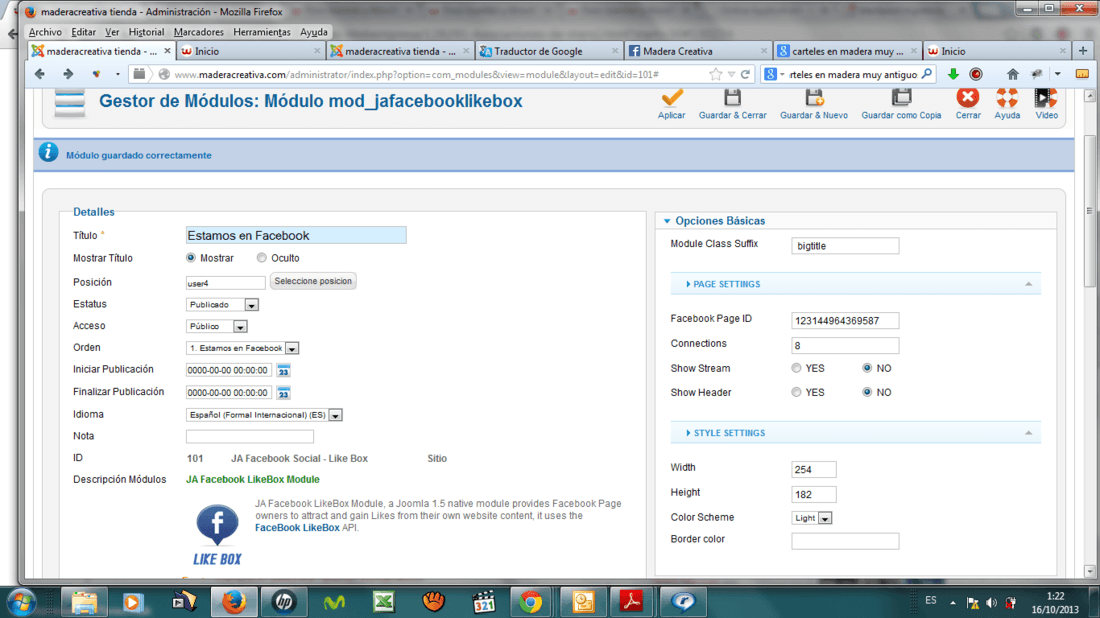1100x618 pixels.
Task: Go back with browser back arrow
Action: [40, 74]
